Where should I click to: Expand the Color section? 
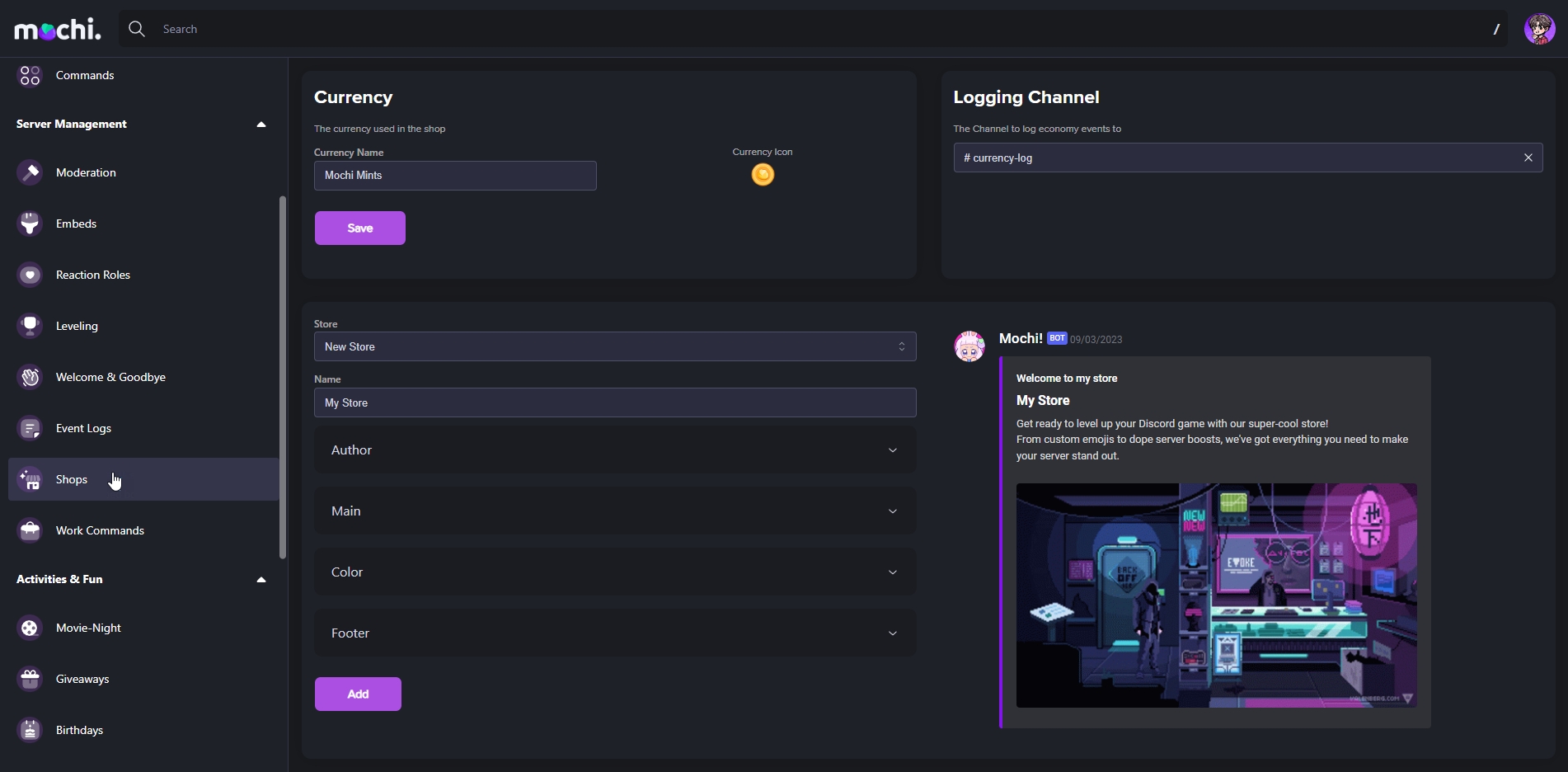(615, 572)
